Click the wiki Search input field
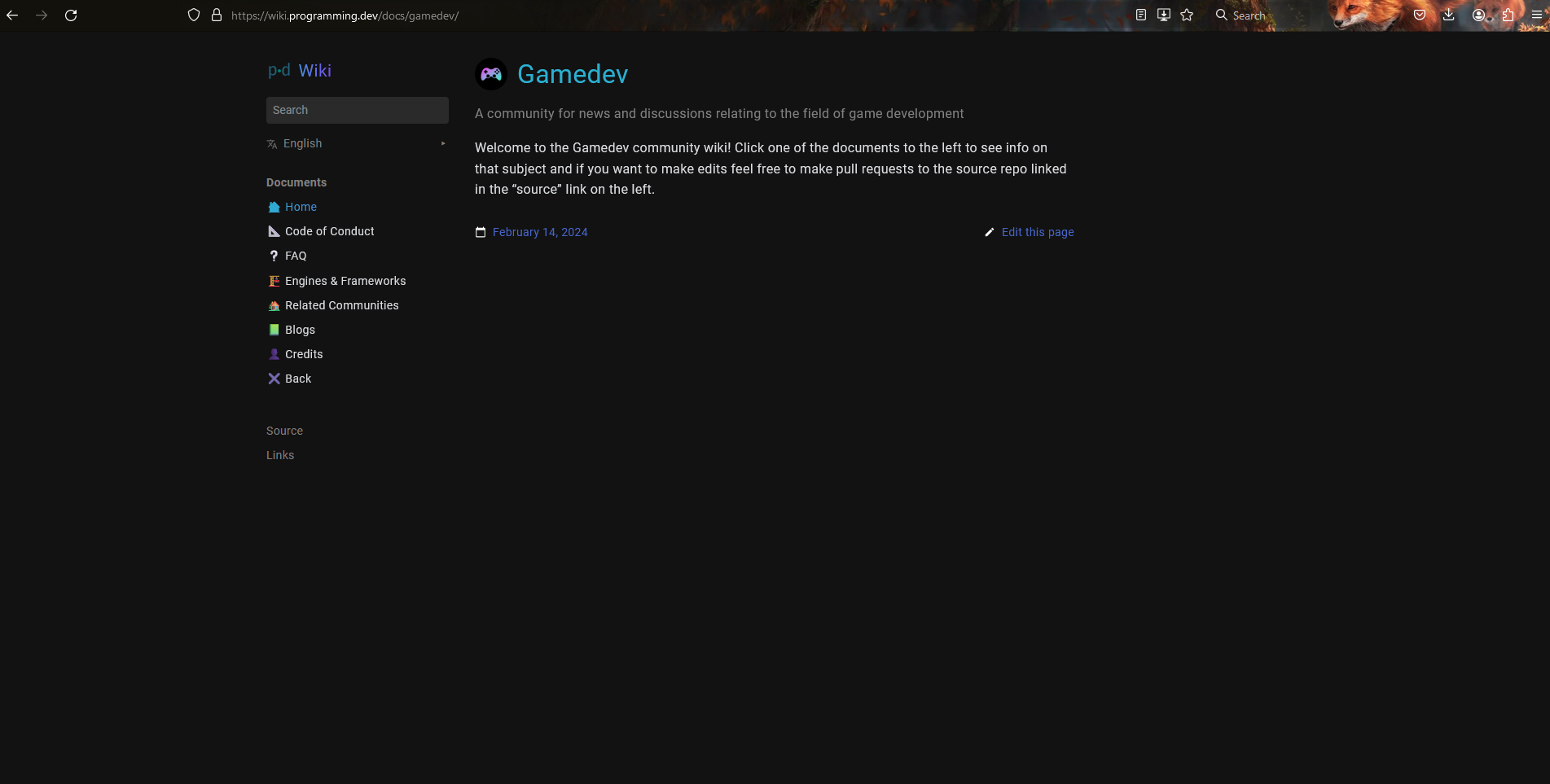The width and height of the screenshot is (1550, 784). [357, 110]
